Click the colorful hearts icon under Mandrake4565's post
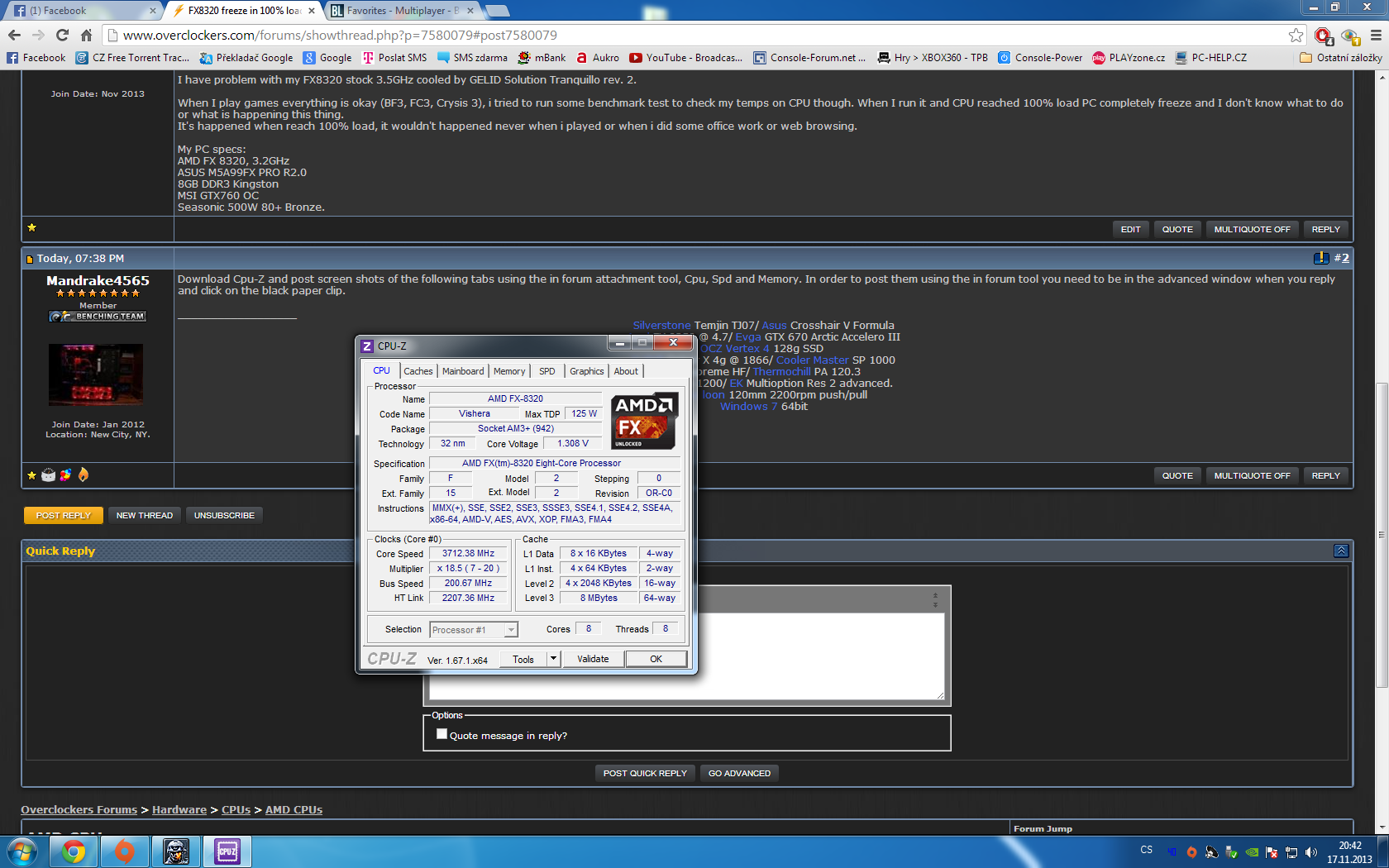The image size is (1389, 868). point(65,475)
